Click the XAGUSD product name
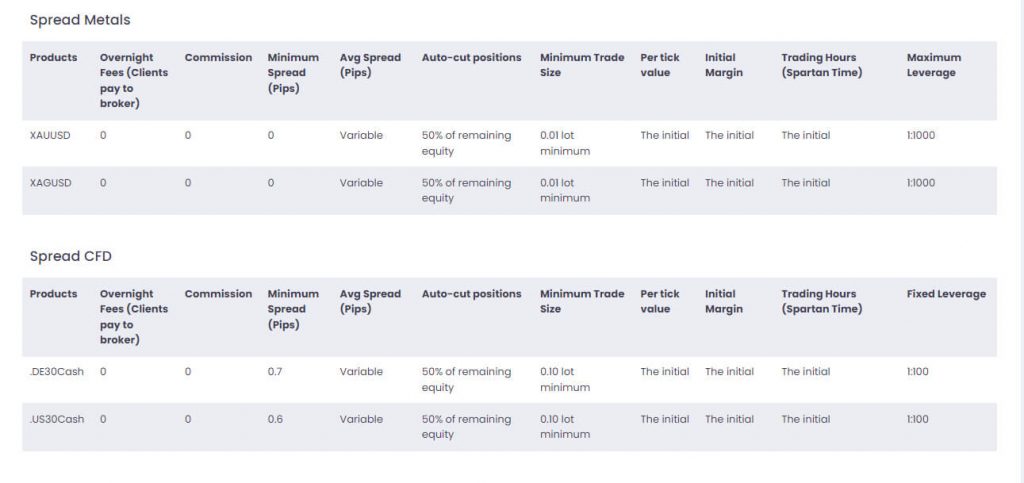 pyautogui.click(x=49, y=183)
